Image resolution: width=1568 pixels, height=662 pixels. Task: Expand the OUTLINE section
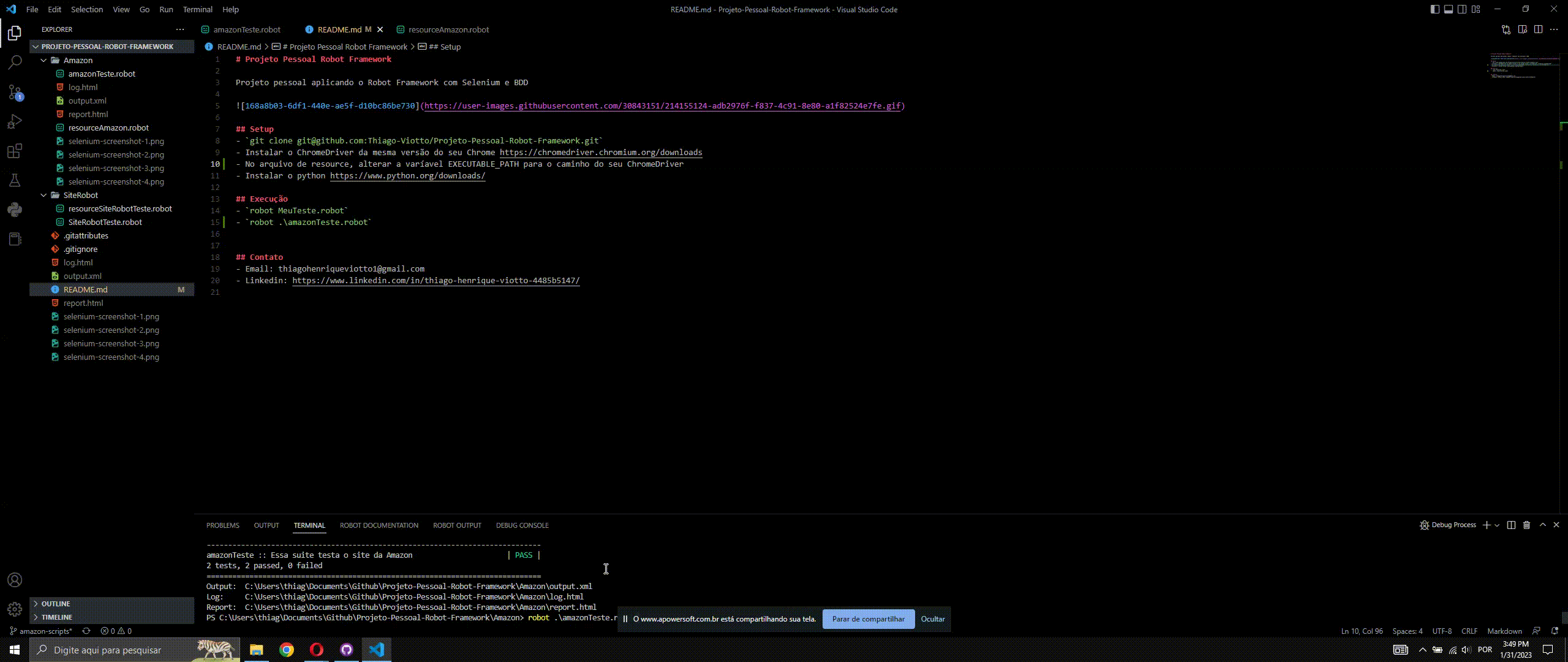[55, 603]
